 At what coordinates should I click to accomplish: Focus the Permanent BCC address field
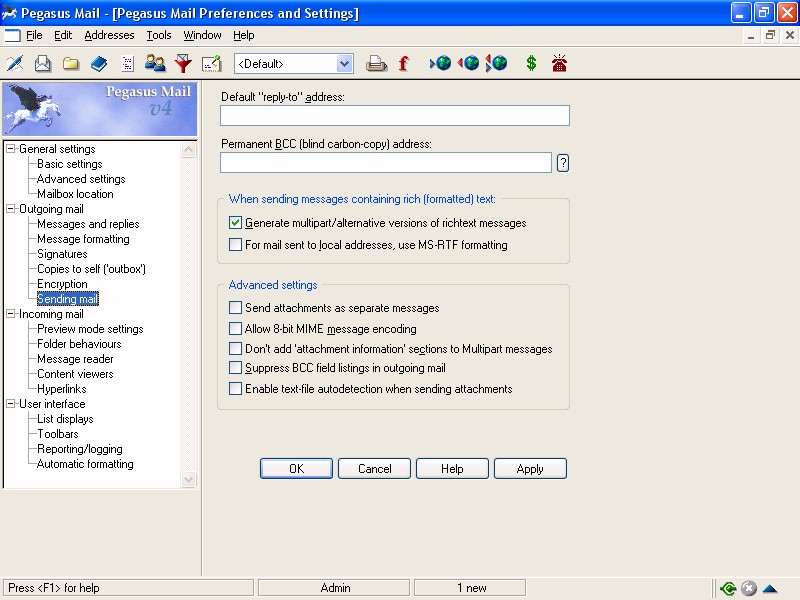pos(386,163)
